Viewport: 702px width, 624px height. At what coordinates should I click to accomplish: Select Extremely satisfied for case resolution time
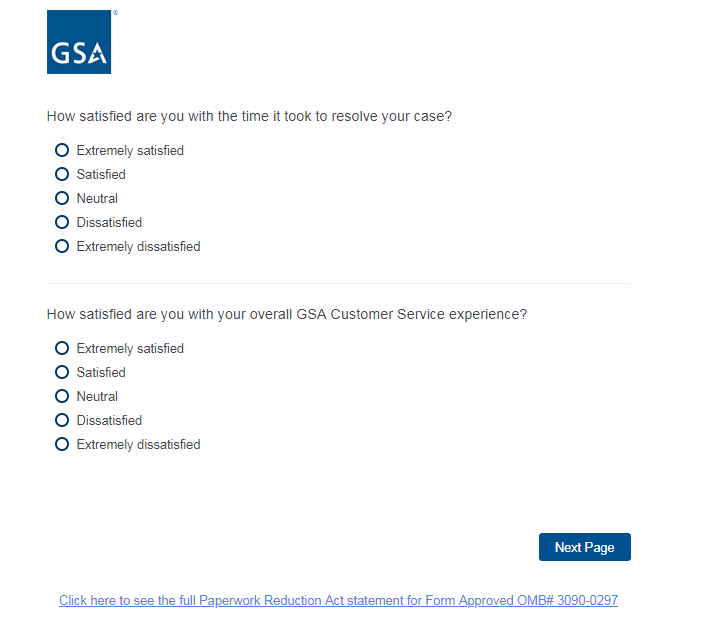coord(62,150)
